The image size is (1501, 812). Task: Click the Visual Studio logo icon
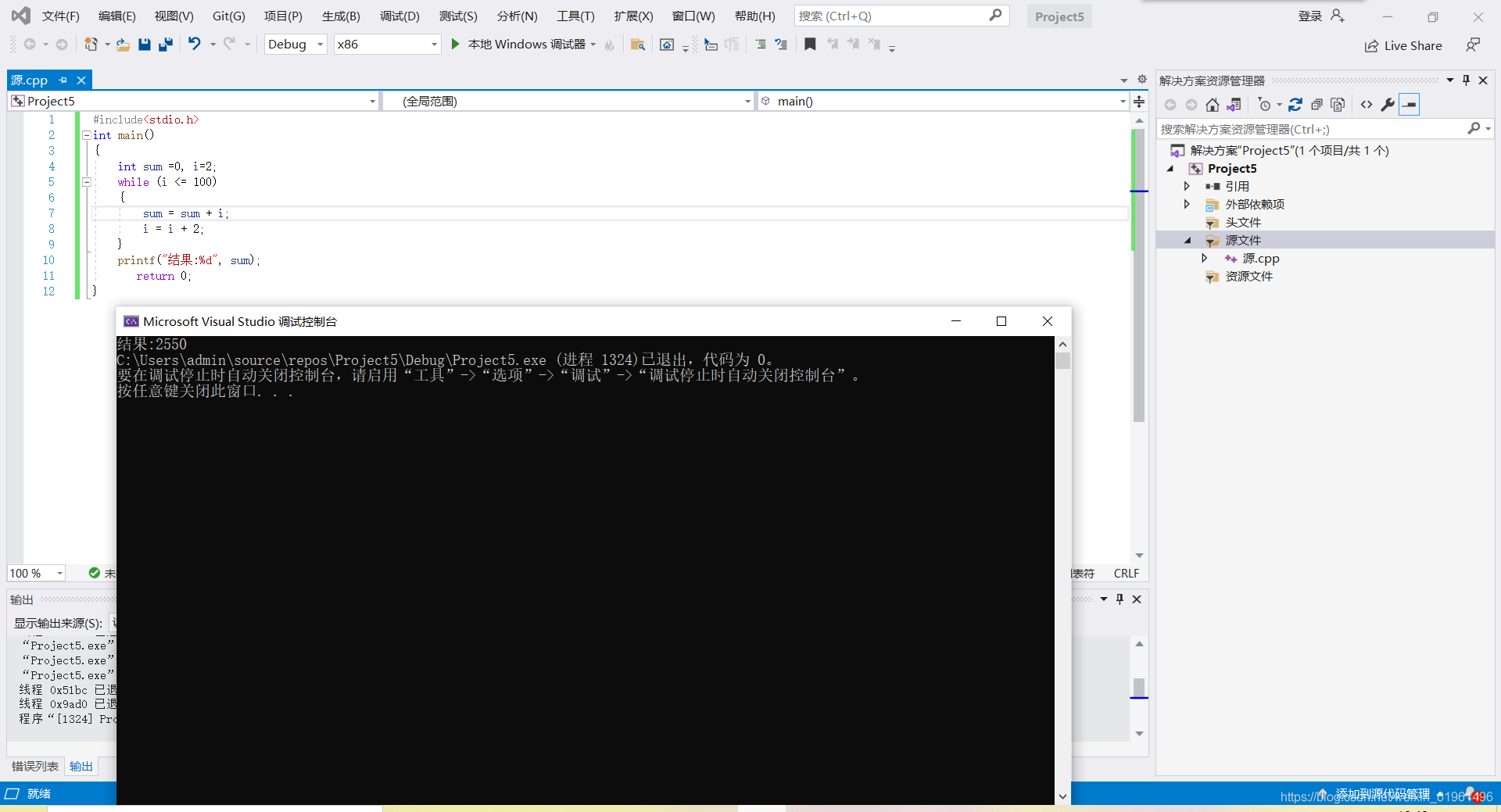[20, 16]
